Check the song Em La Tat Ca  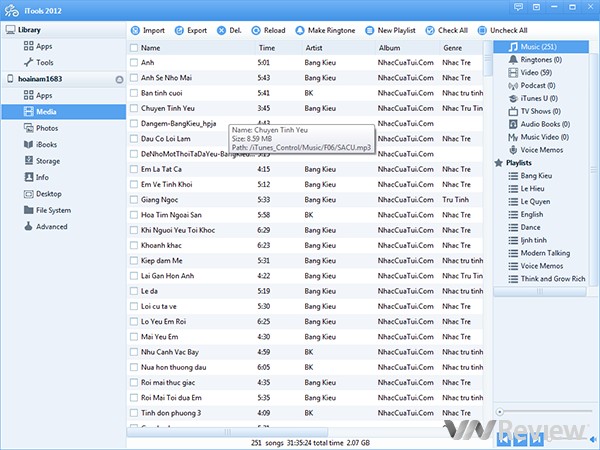point(134,169)
